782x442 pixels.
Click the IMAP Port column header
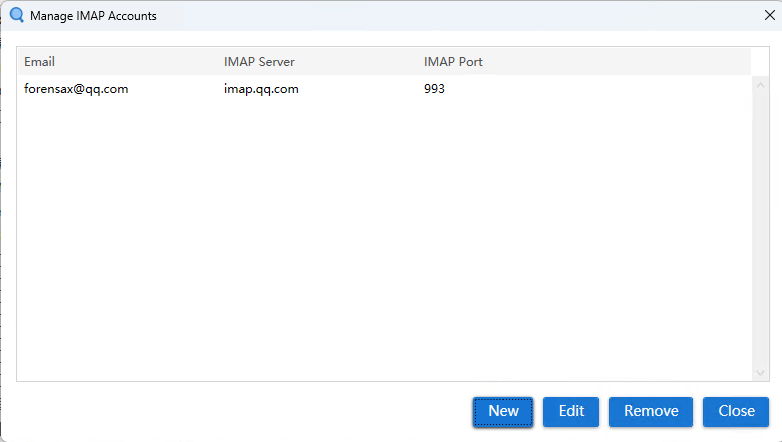[x=453, y=62]
